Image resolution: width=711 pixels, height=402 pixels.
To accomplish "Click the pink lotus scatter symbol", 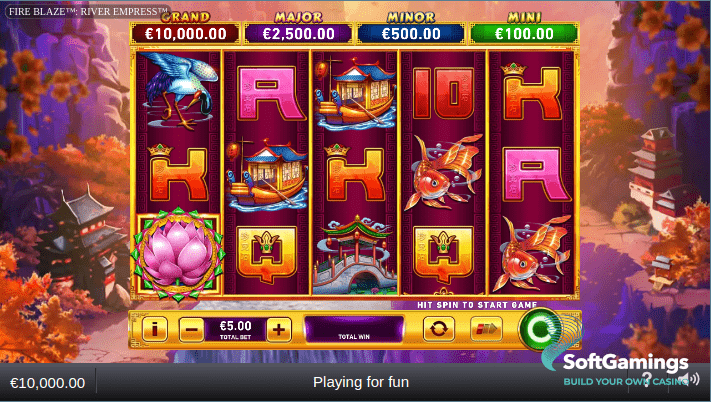I will [x=178, y=254].
